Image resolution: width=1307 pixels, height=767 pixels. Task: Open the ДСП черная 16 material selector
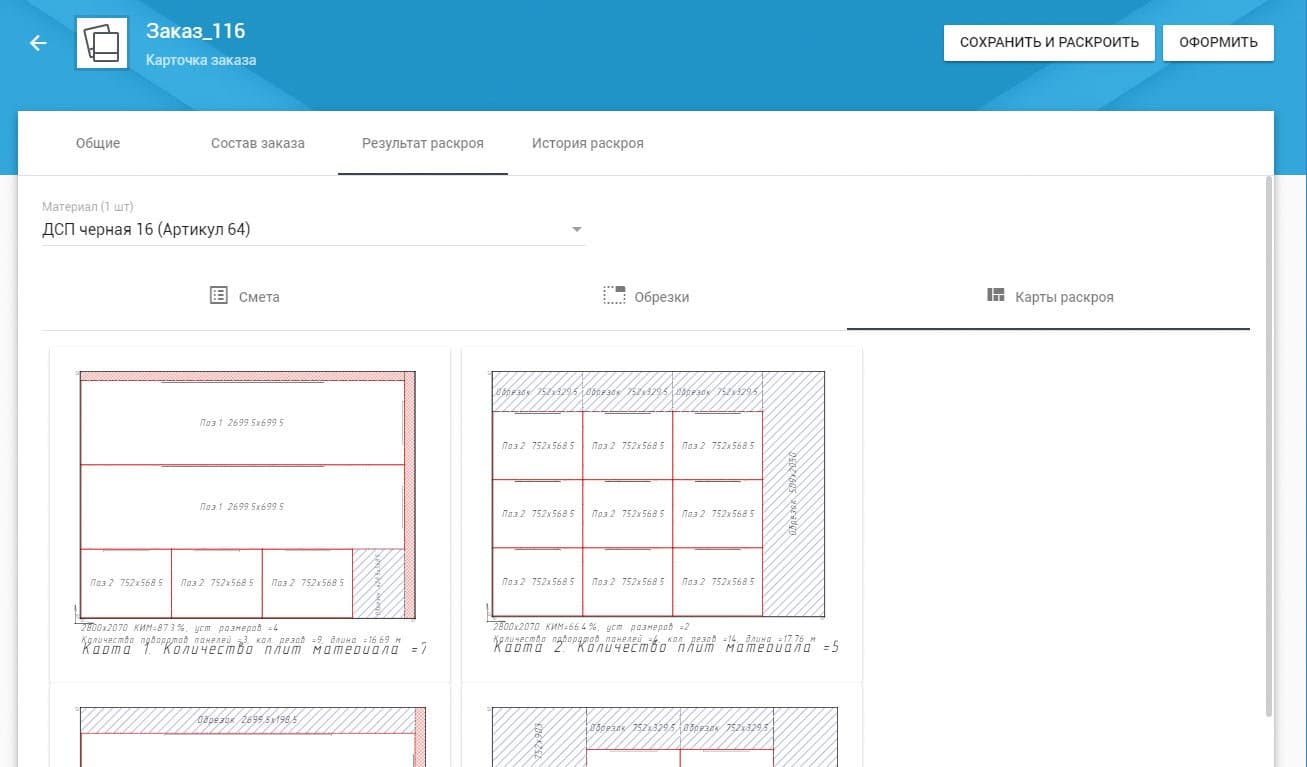coord(313,229)
